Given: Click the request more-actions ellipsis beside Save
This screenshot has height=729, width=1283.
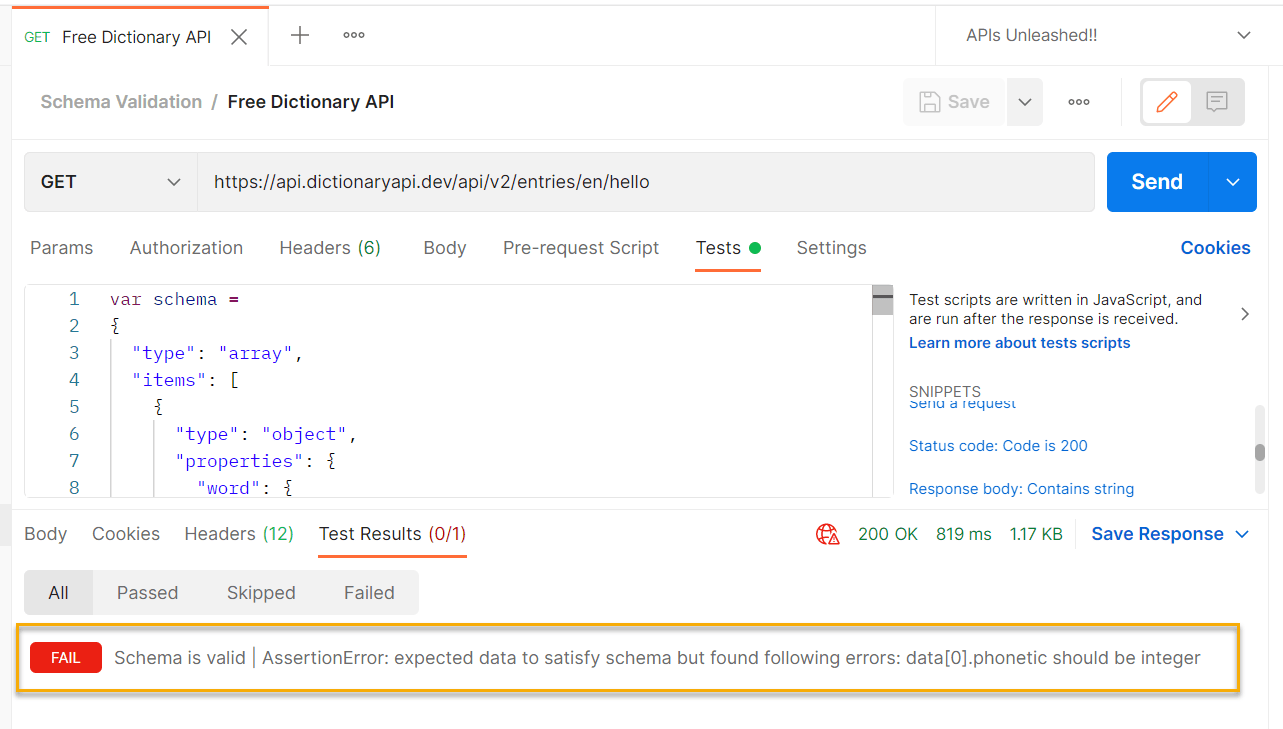Looking at the screenshot, I should click(x=1078, y=102).
